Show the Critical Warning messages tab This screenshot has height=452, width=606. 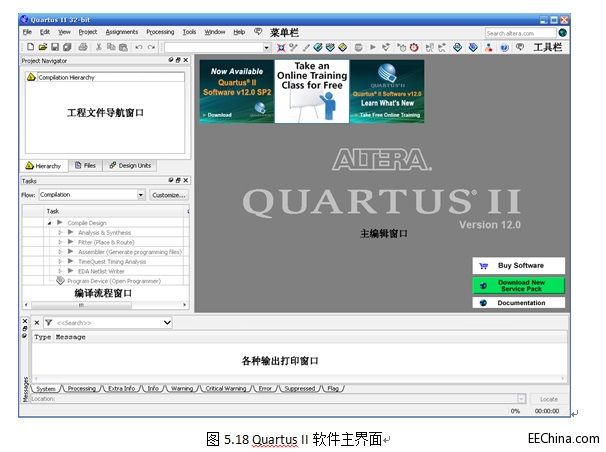[226, 388]
